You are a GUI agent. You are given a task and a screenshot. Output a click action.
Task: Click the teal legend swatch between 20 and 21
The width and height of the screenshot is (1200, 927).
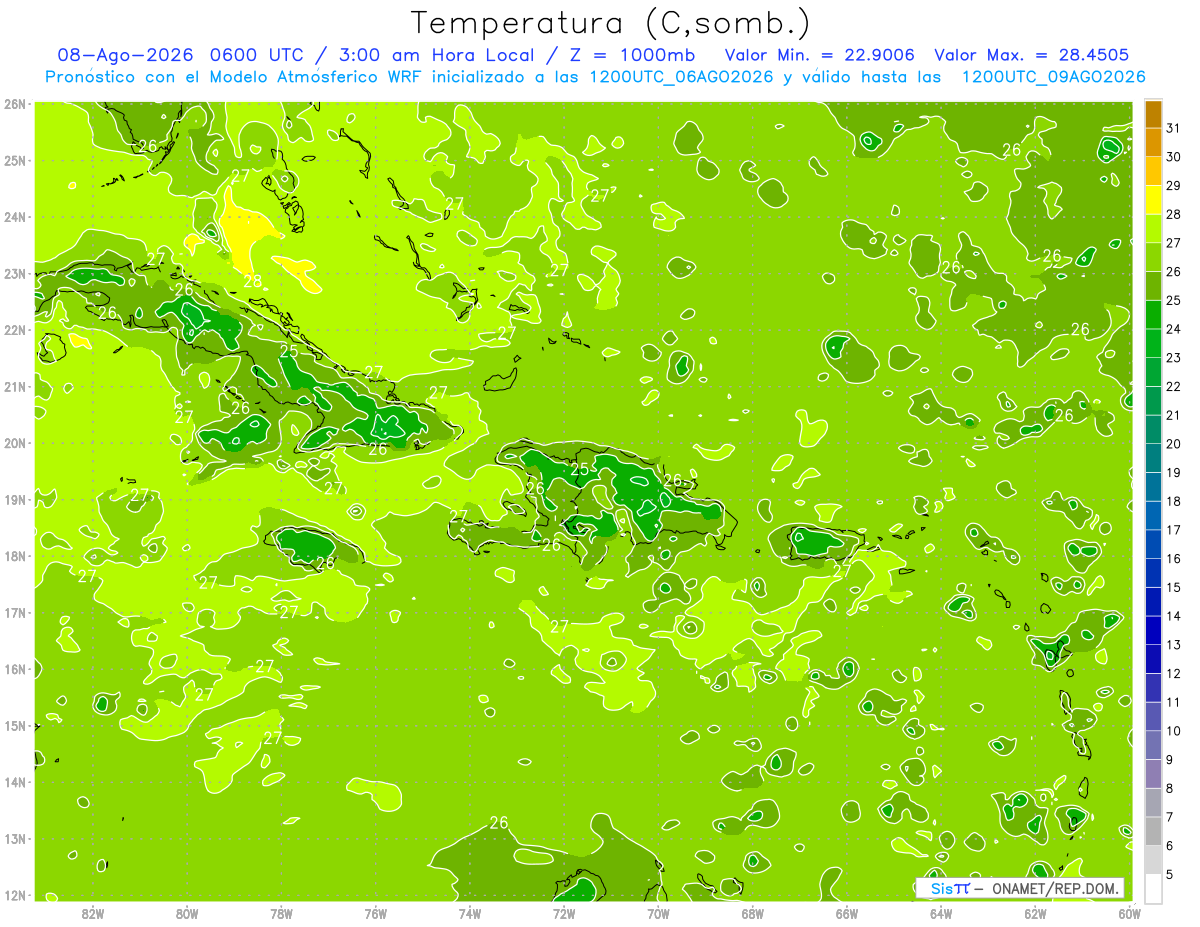click(x=1153, y=429)
